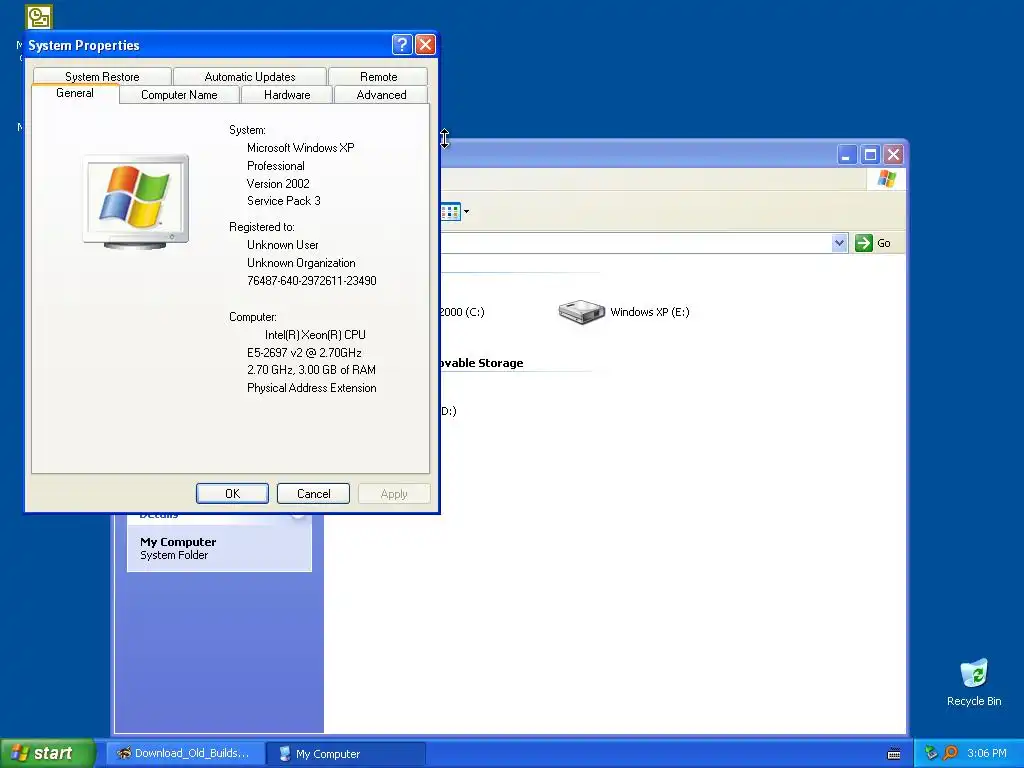The image size is (1024, 768).
Task: Click "System Folder" text in the Details pane
Action: pos(174,555)
